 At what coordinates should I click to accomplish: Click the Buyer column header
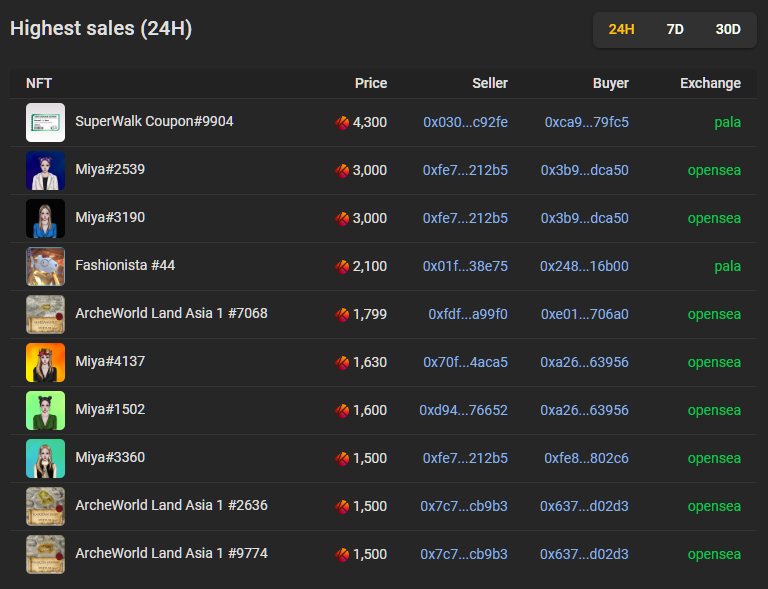(611, 83)
